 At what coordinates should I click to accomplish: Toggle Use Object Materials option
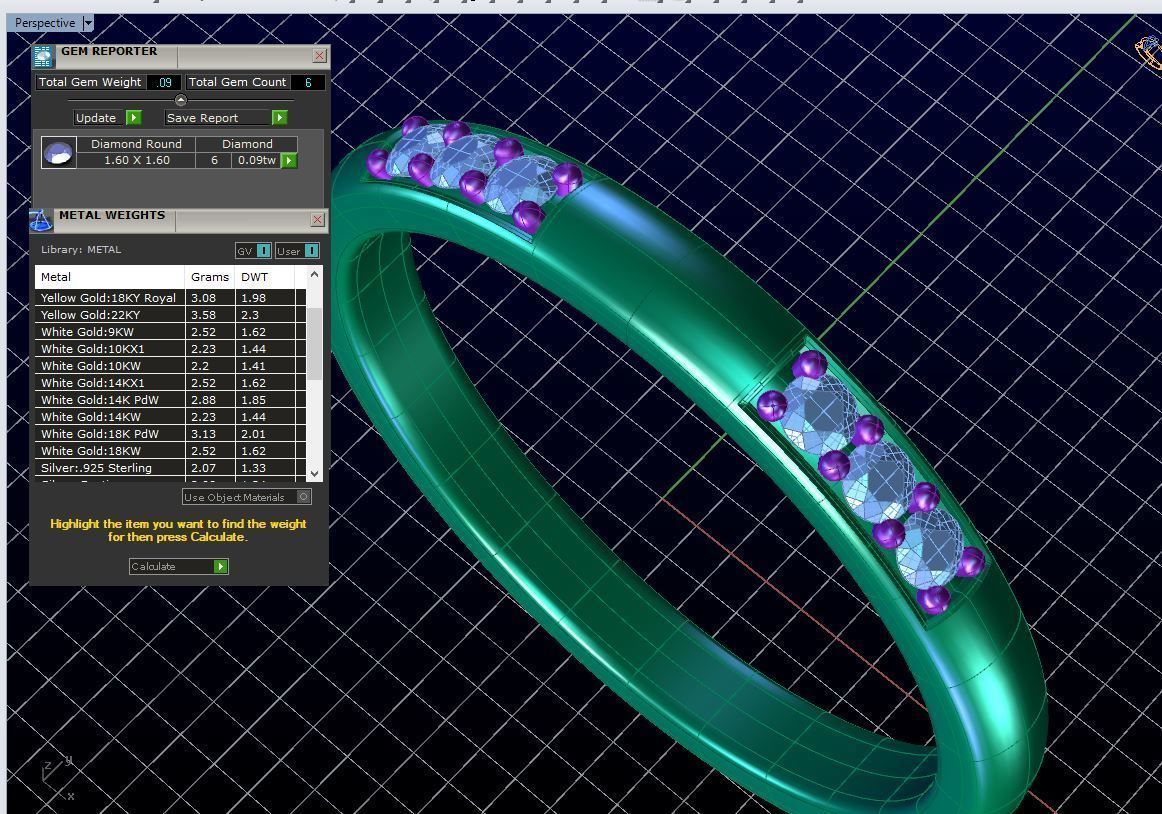click(247, 497)
